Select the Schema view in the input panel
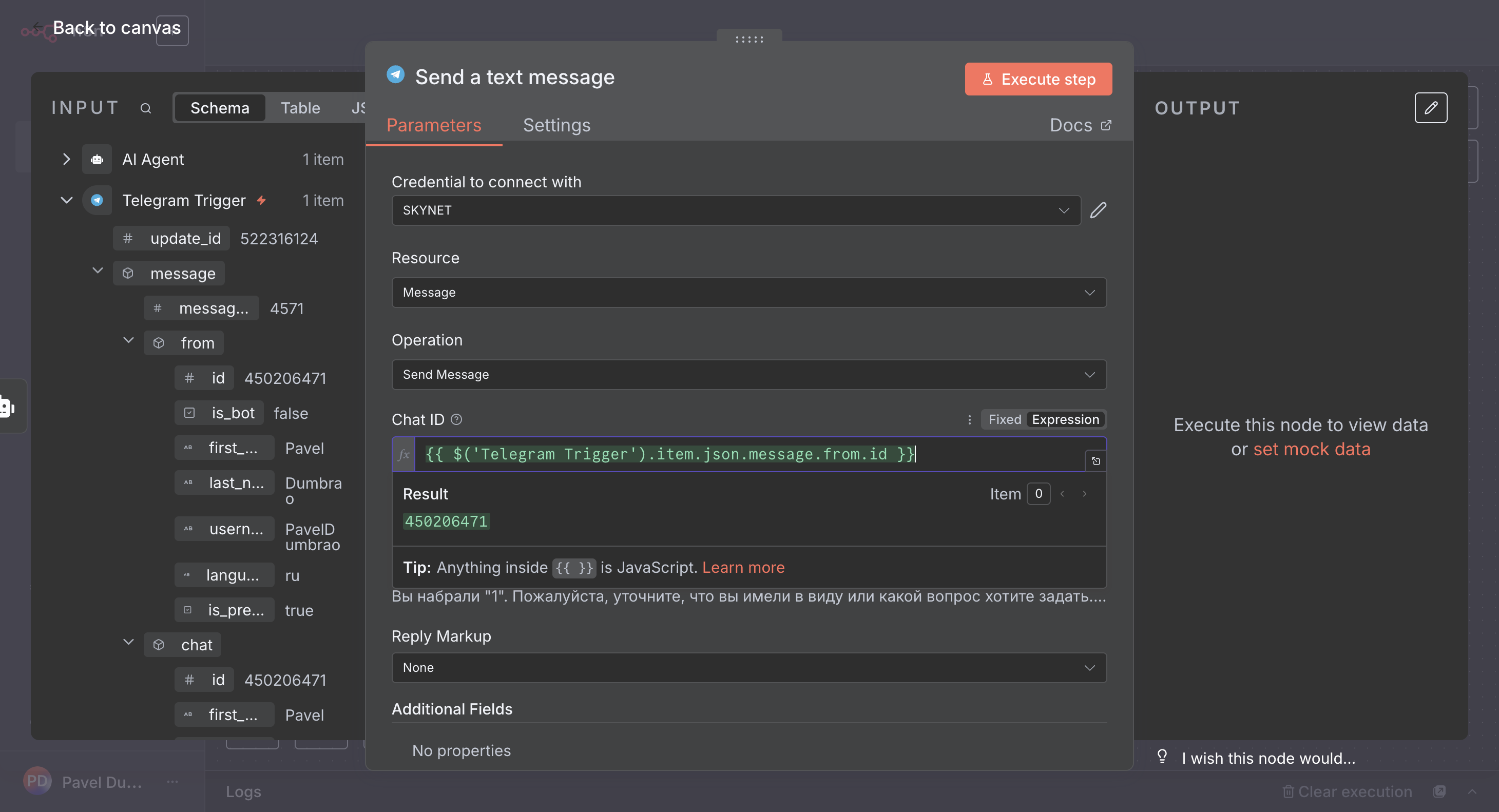The width and height of the screenshot is (1499, 812). click(x=220, y=108)
